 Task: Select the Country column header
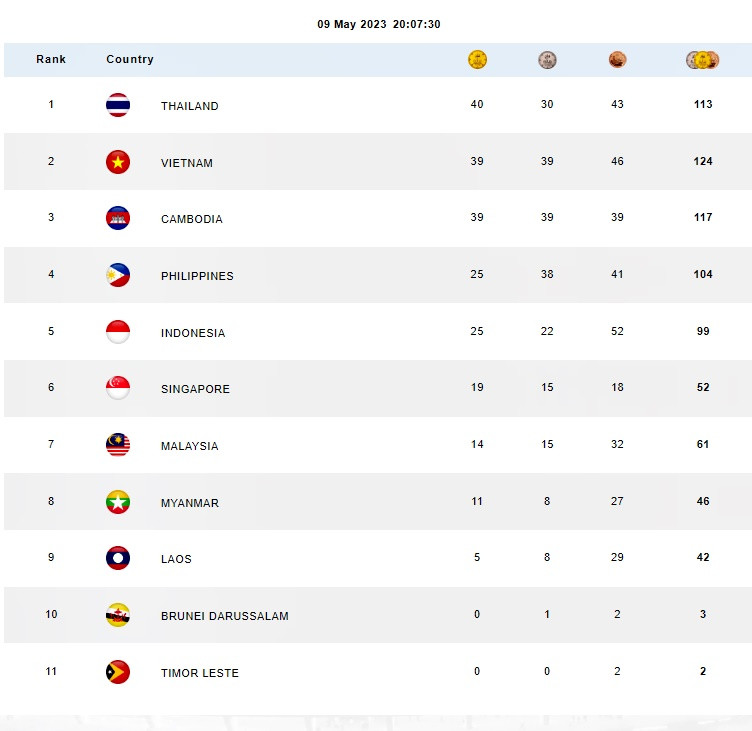click(x=130, y=59)
